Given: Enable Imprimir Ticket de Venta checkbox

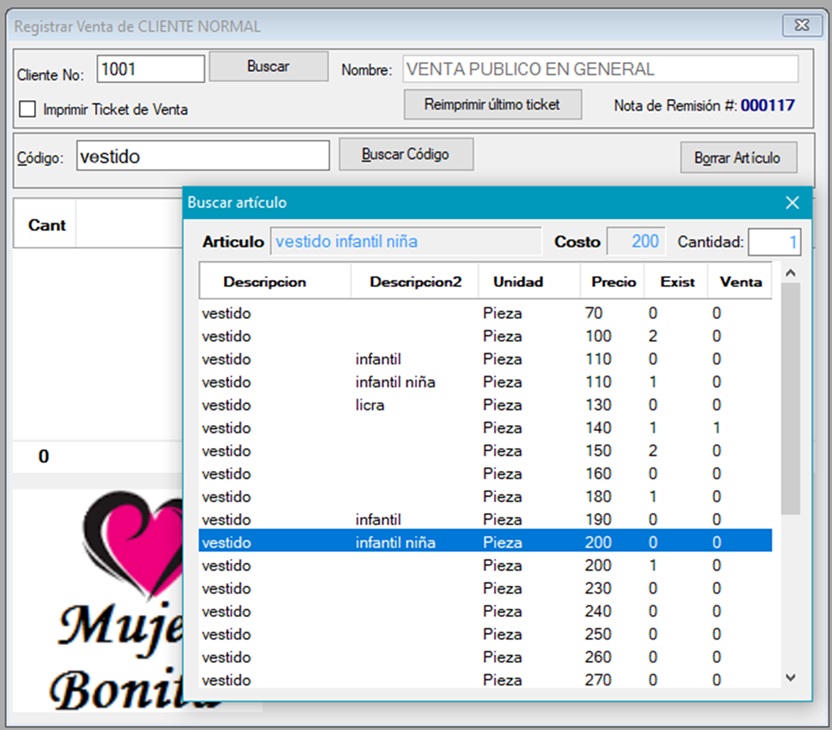Looking at the screenshot, I should pyautogui.click(x=28, y=109).
